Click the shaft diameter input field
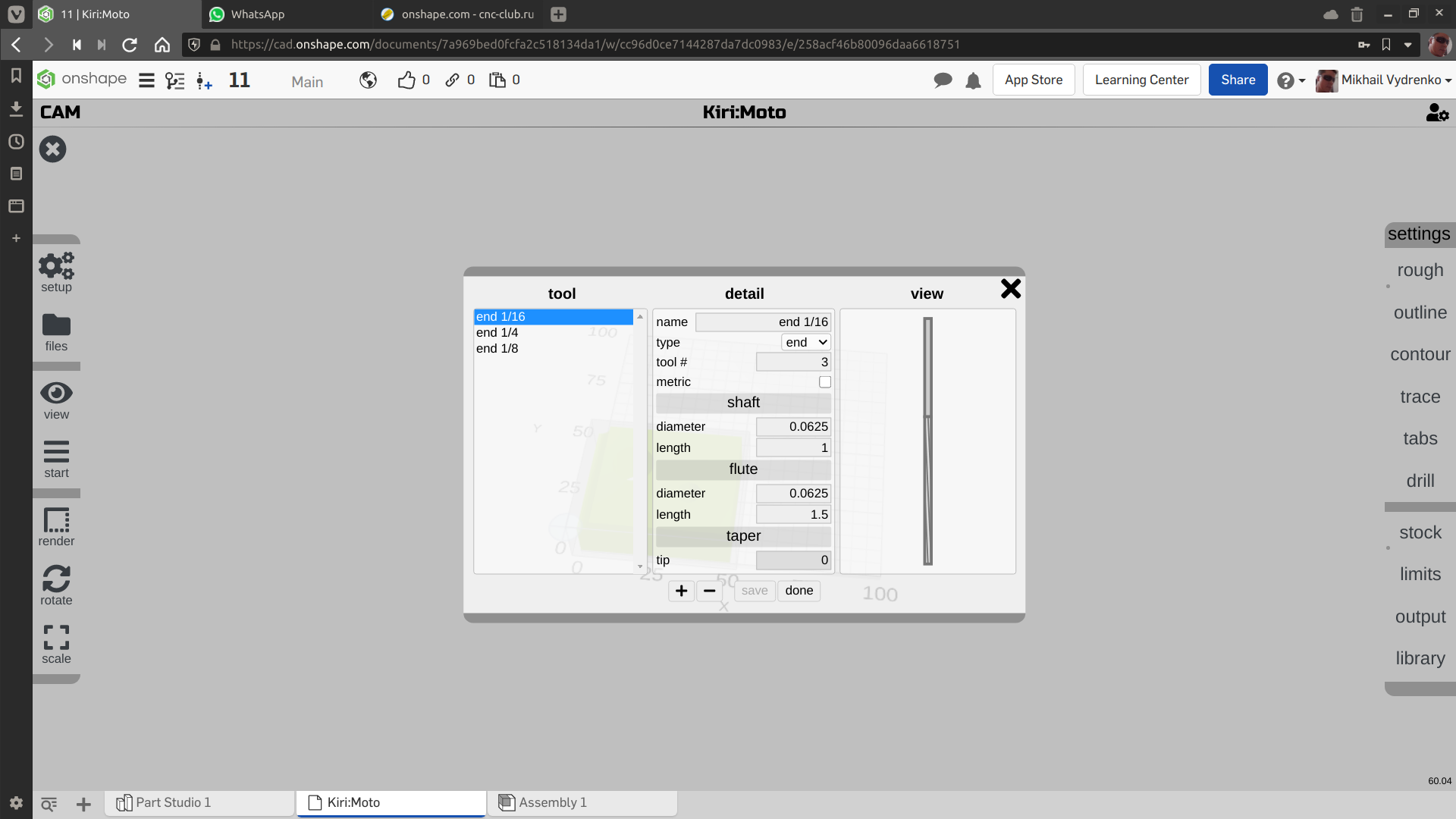The height and width of the screenshot is (819, 1456). point(793,427)
